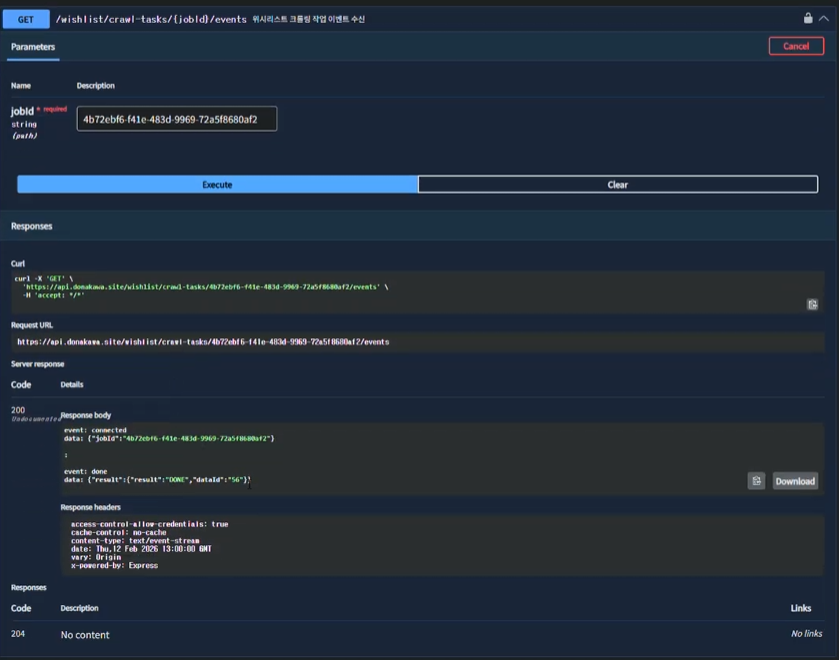Copy the curl command using its clipboard icon
The width and height of the screenshot is (839, 660).
coord(814,304)
